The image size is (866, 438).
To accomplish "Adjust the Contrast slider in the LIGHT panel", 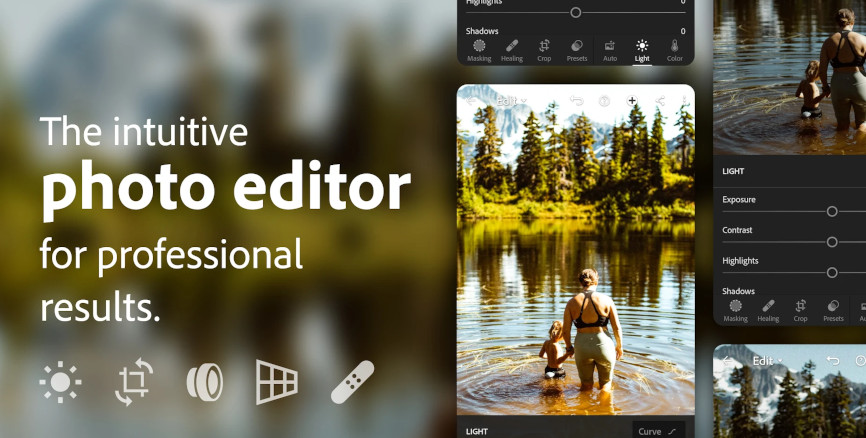I will tap(832, 242).
